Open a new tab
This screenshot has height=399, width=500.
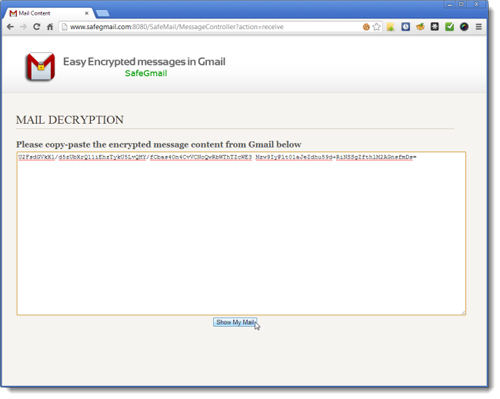pos(103,13)
